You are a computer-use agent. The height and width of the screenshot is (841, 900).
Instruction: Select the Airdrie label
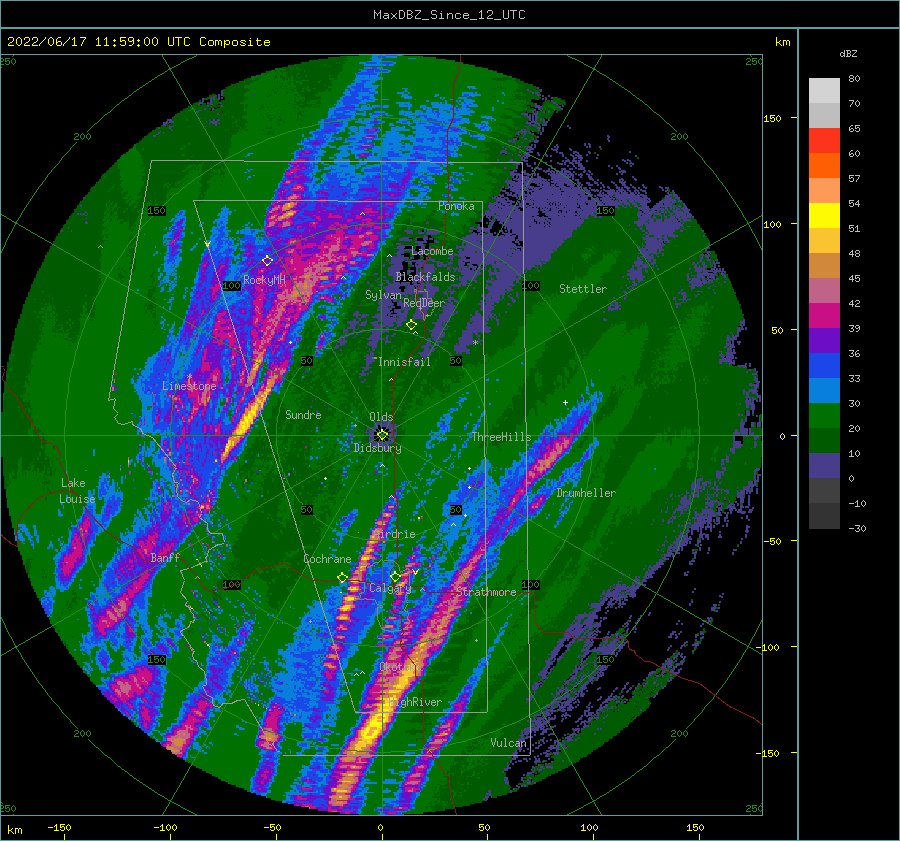[394, 534]
